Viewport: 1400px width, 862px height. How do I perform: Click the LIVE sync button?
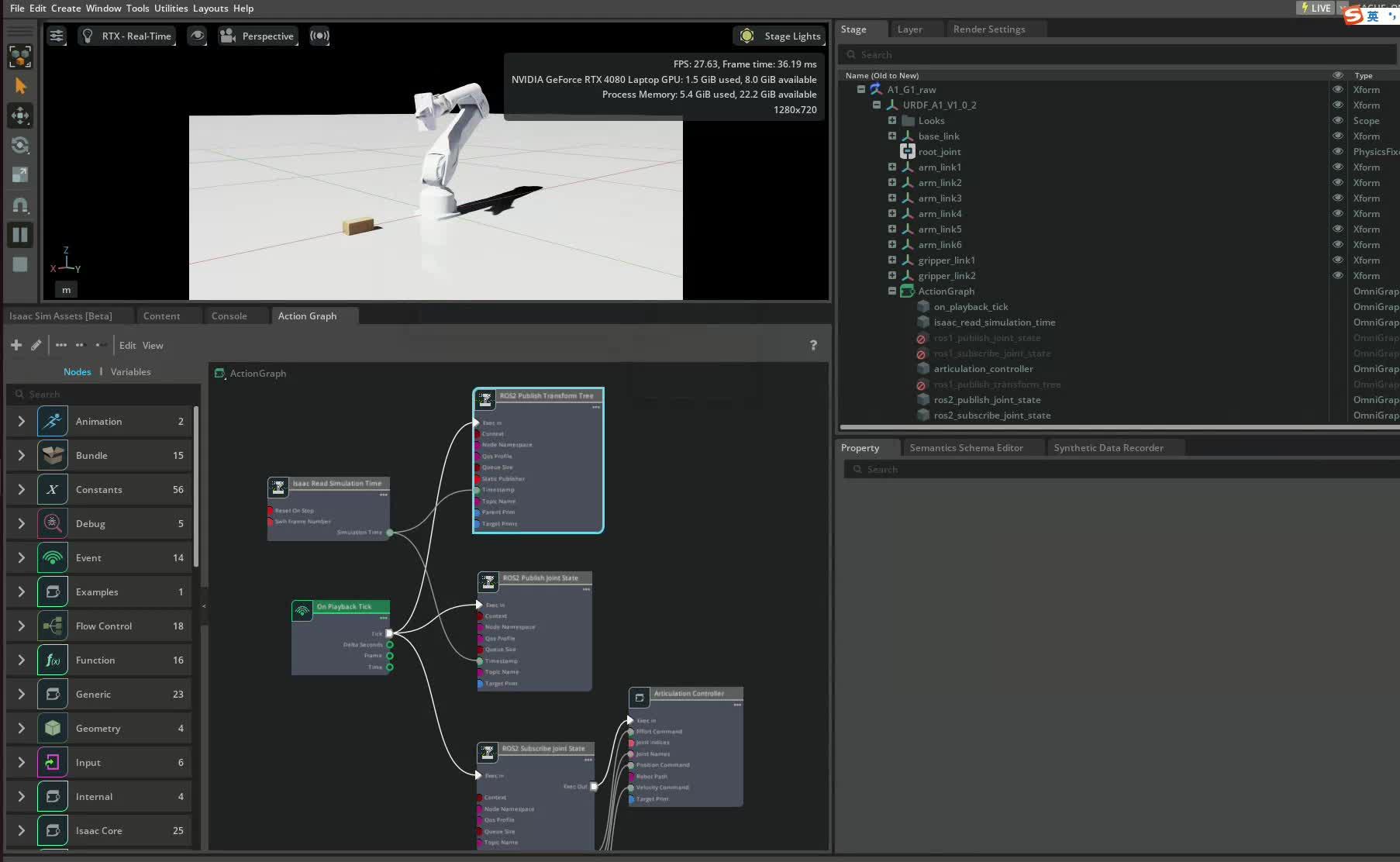tap(1315, 8)
